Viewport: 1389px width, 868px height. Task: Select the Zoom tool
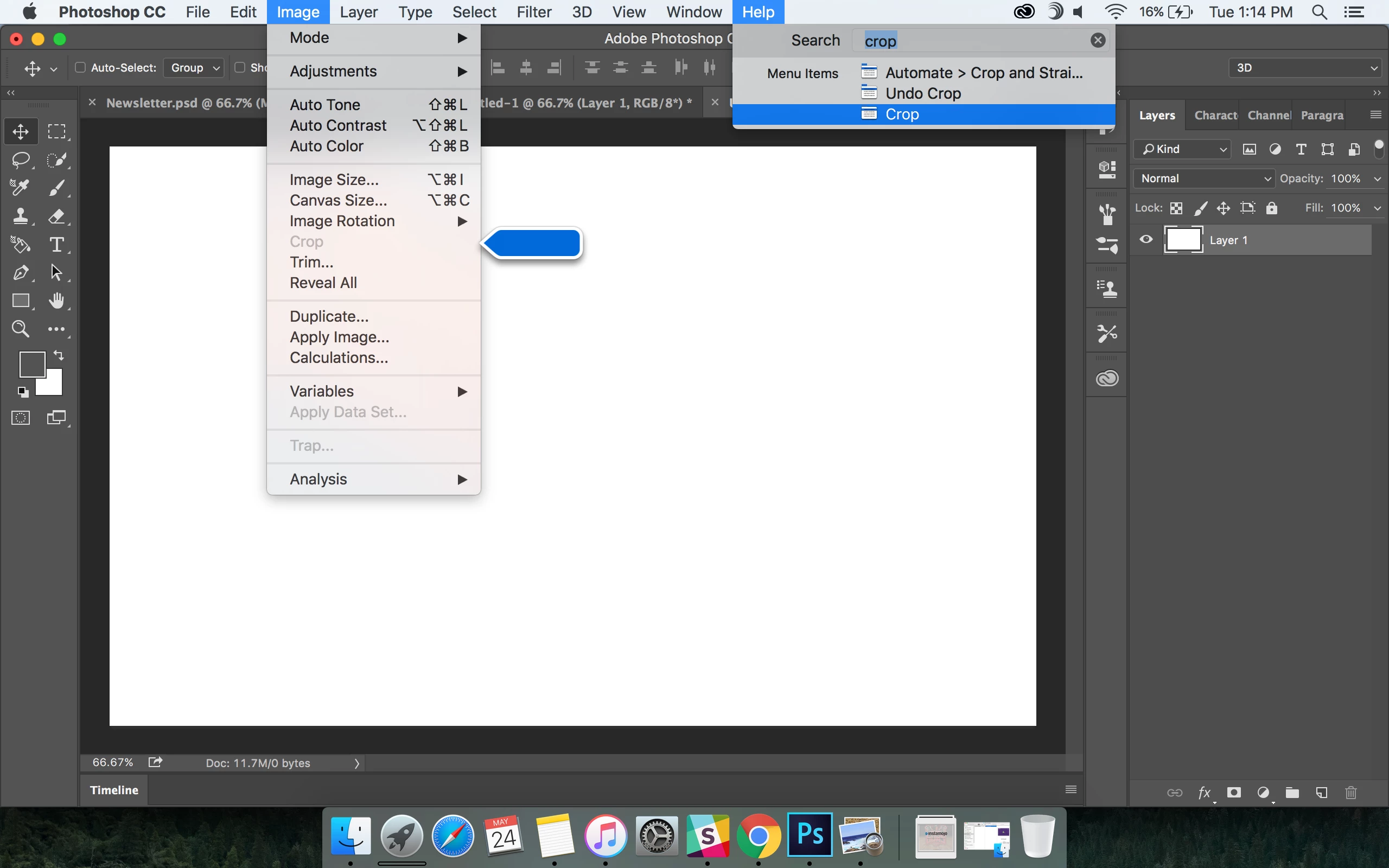coord(21,329)
